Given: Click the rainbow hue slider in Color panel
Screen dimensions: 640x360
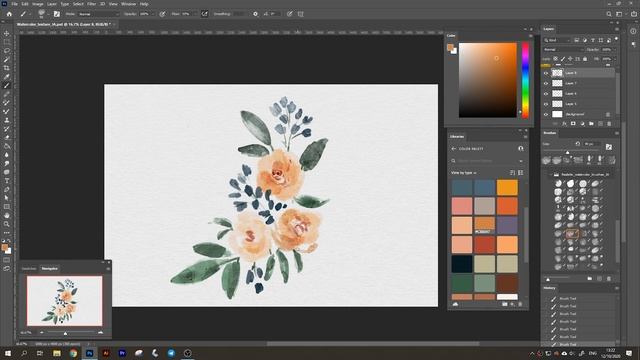Looking at the screenshot, I should [525, 80].
